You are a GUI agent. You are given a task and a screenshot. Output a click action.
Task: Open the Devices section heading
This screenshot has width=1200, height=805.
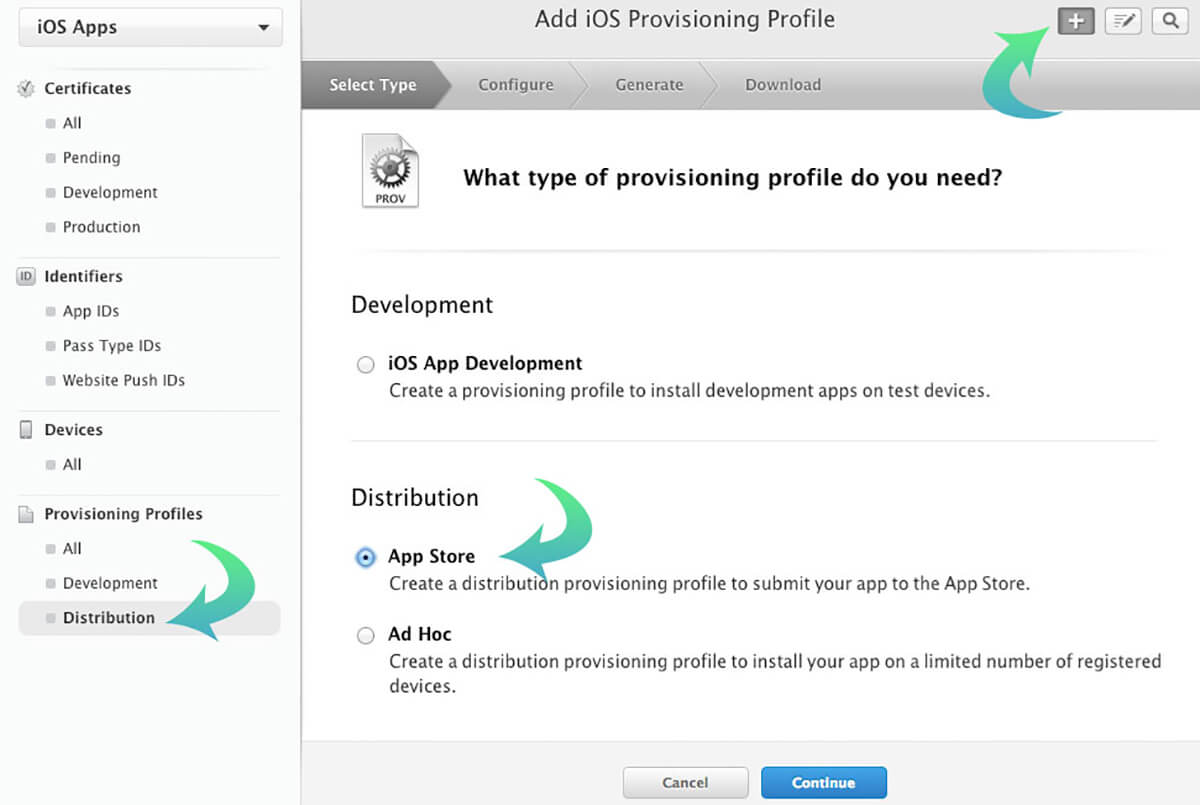[x=74, y=430]
